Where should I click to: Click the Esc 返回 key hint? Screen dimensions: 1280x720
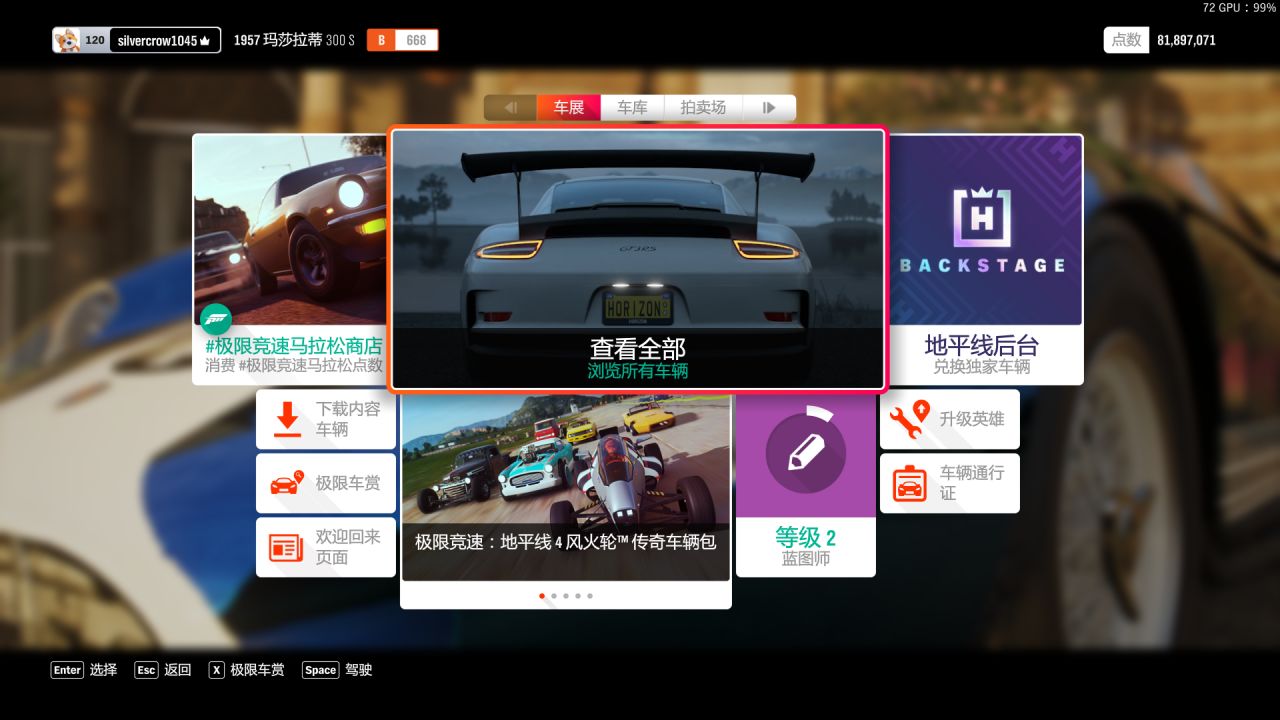pos(163,670)
